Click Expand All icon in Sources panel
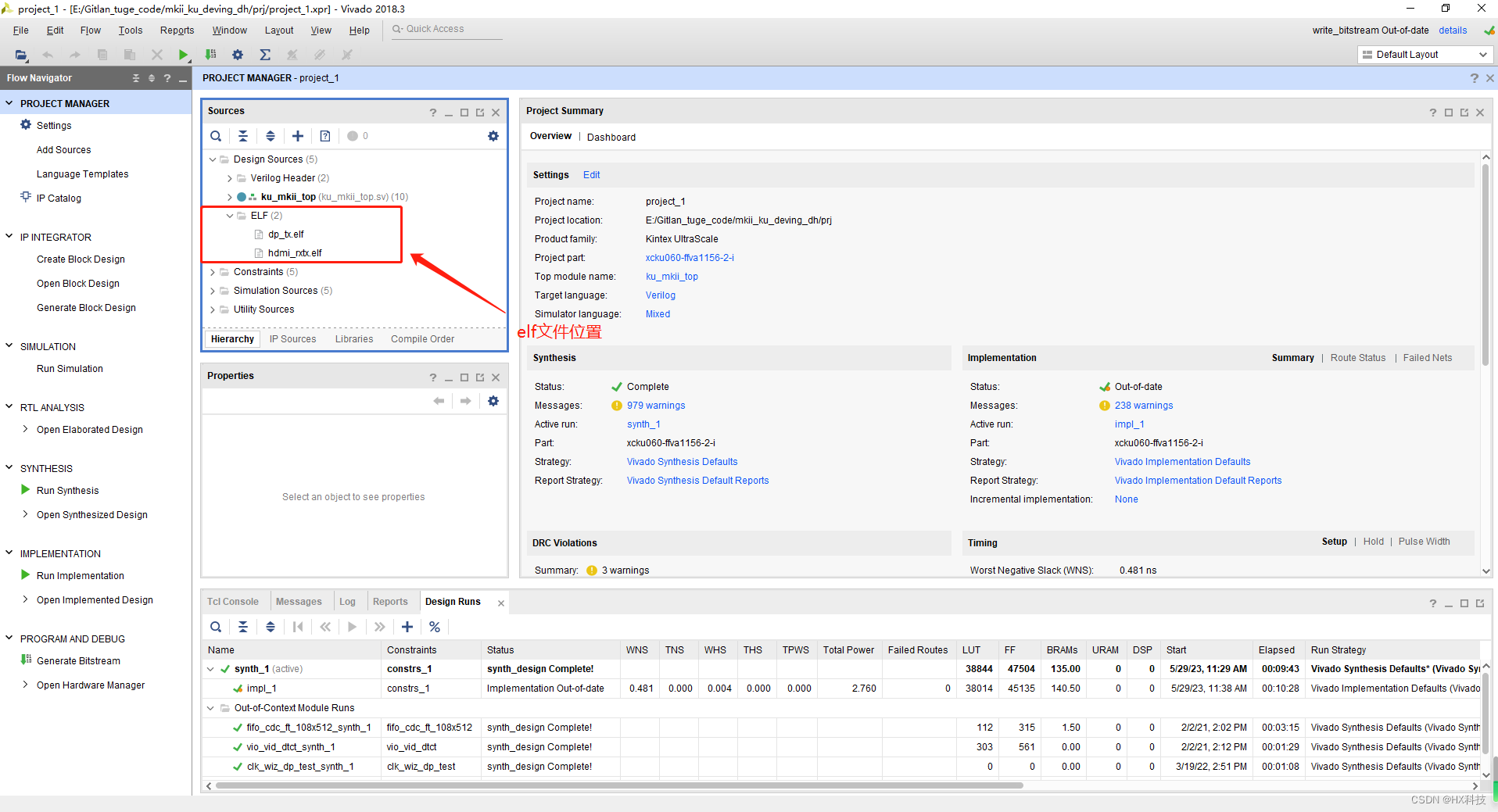The image size is (1498, 812). [271, 136]
